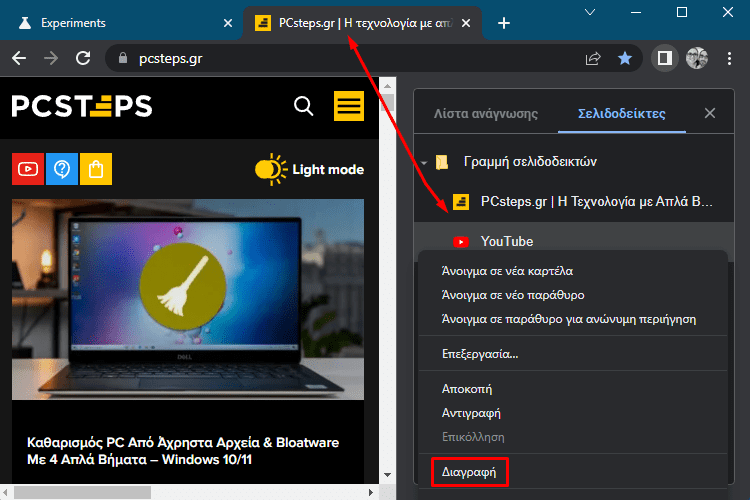
Task: Collapse the Γραμμή σελιδοδεικτών folder arrow
Action: pyautogui.click(x=424, y=163)
